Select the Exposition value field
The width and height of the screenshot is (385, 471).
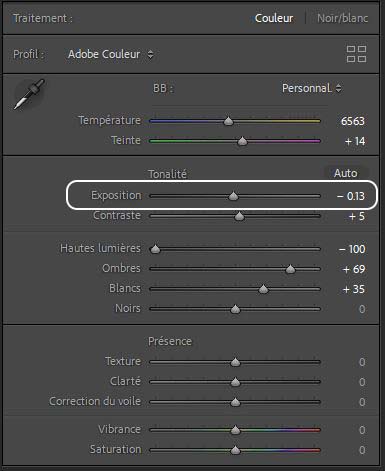[x=351, y=196]
